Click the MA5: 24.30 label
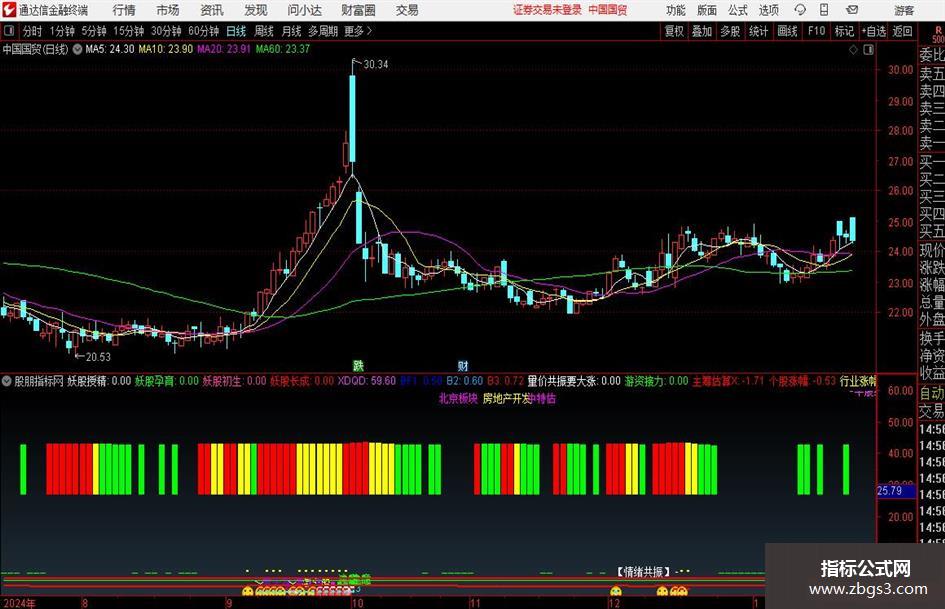This screenshot has width=945, height=609. (x=110, y=49)
